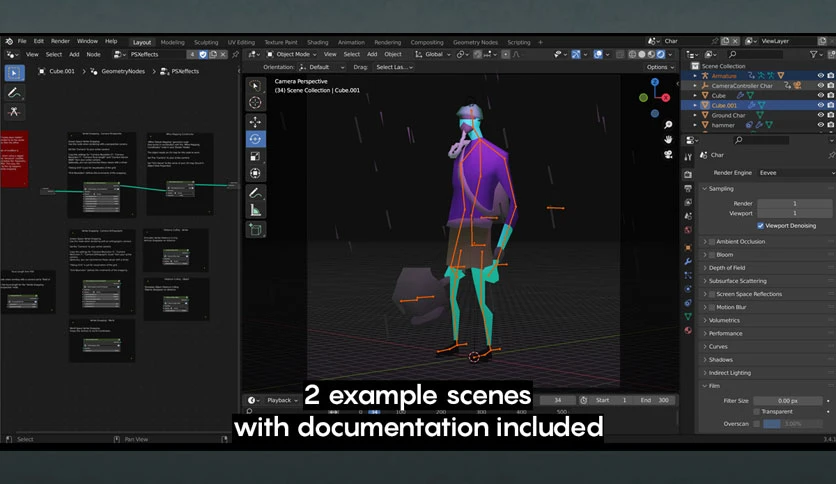Switch to the Geometry Nodes workspace tab
This screenshot has height=484, width=836.
[475, 42]
